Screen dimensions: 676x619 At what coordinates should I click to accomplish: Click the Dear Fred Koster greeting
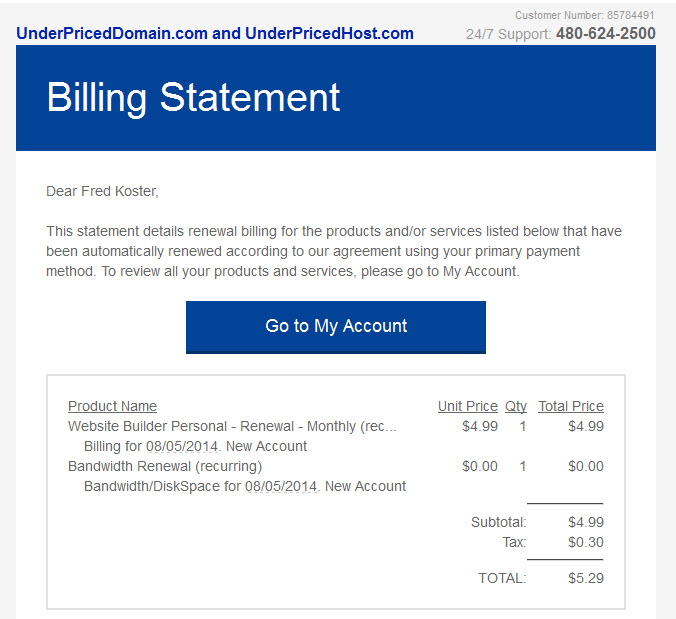click(103, 191)
